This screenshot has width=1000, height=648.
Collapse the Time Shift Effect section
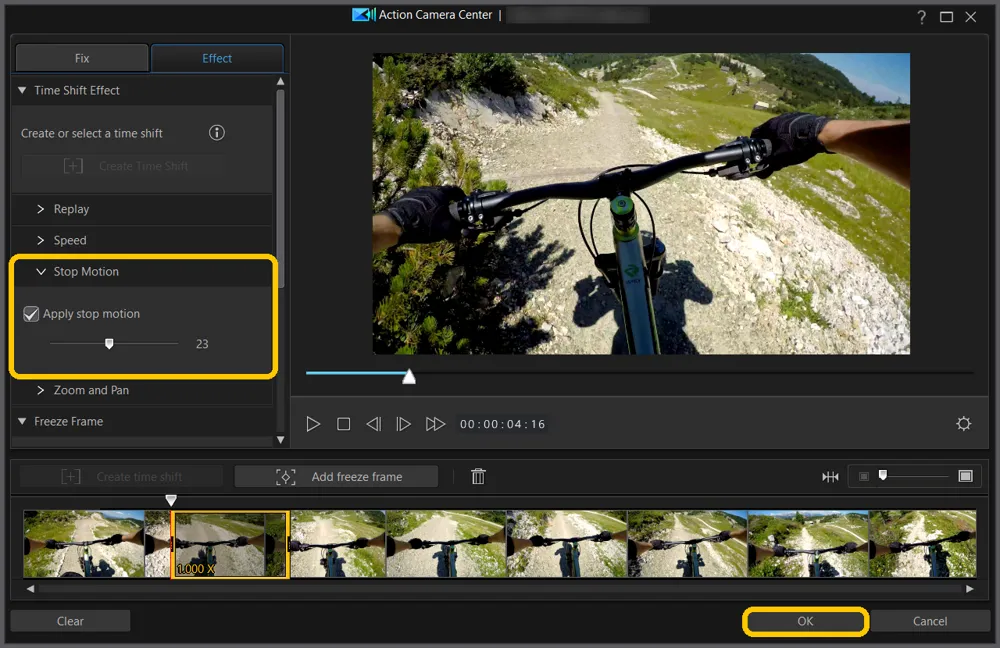(22, 91)
